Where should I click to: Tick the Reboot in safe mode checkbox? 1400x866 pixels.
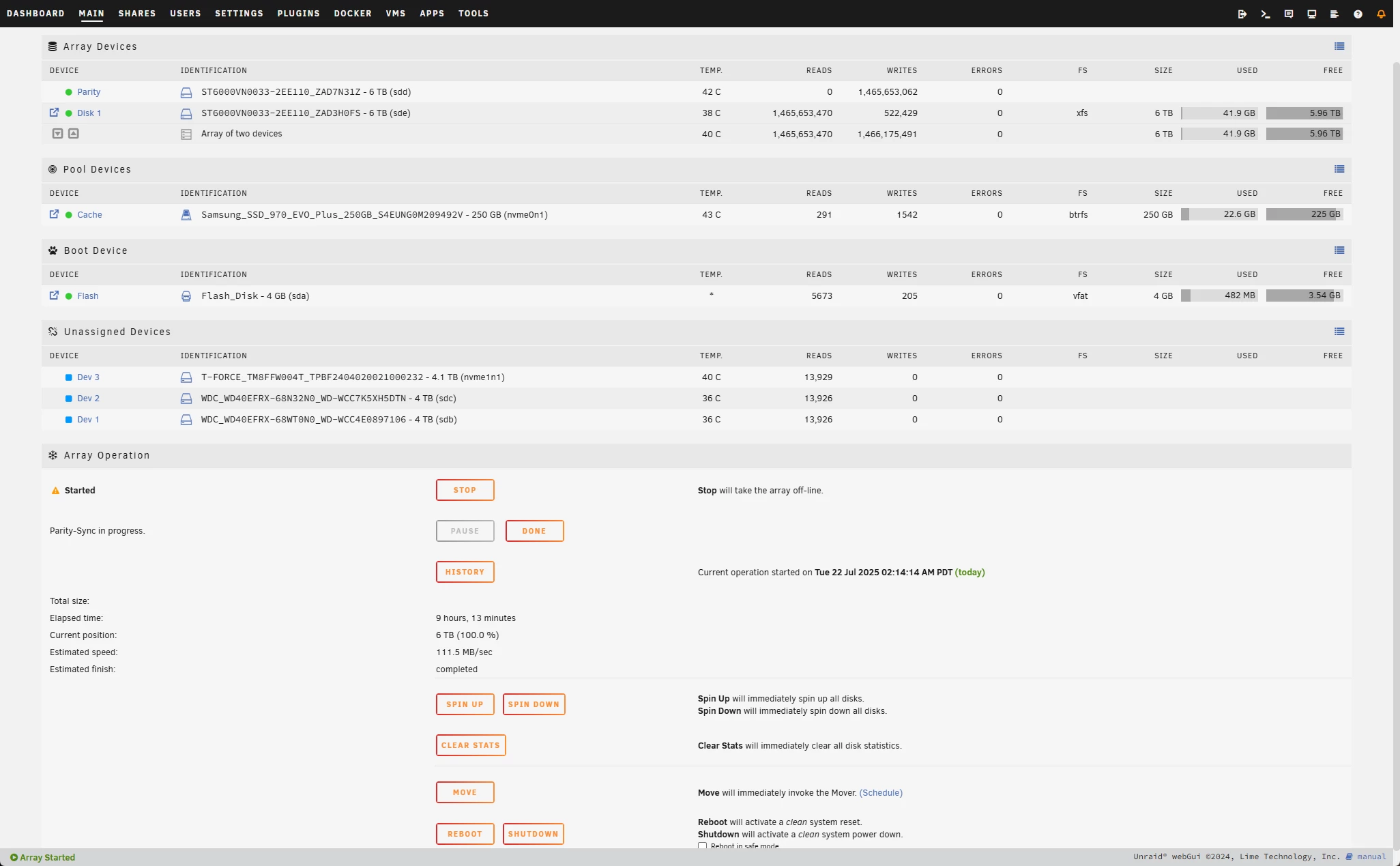702,846
